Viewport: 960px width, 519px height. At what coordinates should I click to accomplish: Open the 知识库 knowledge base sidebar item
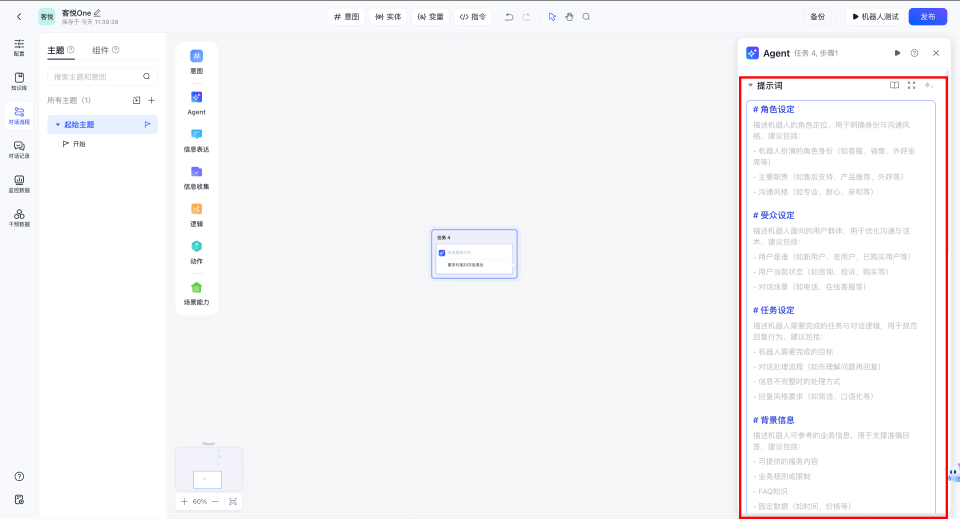point(19,81)
